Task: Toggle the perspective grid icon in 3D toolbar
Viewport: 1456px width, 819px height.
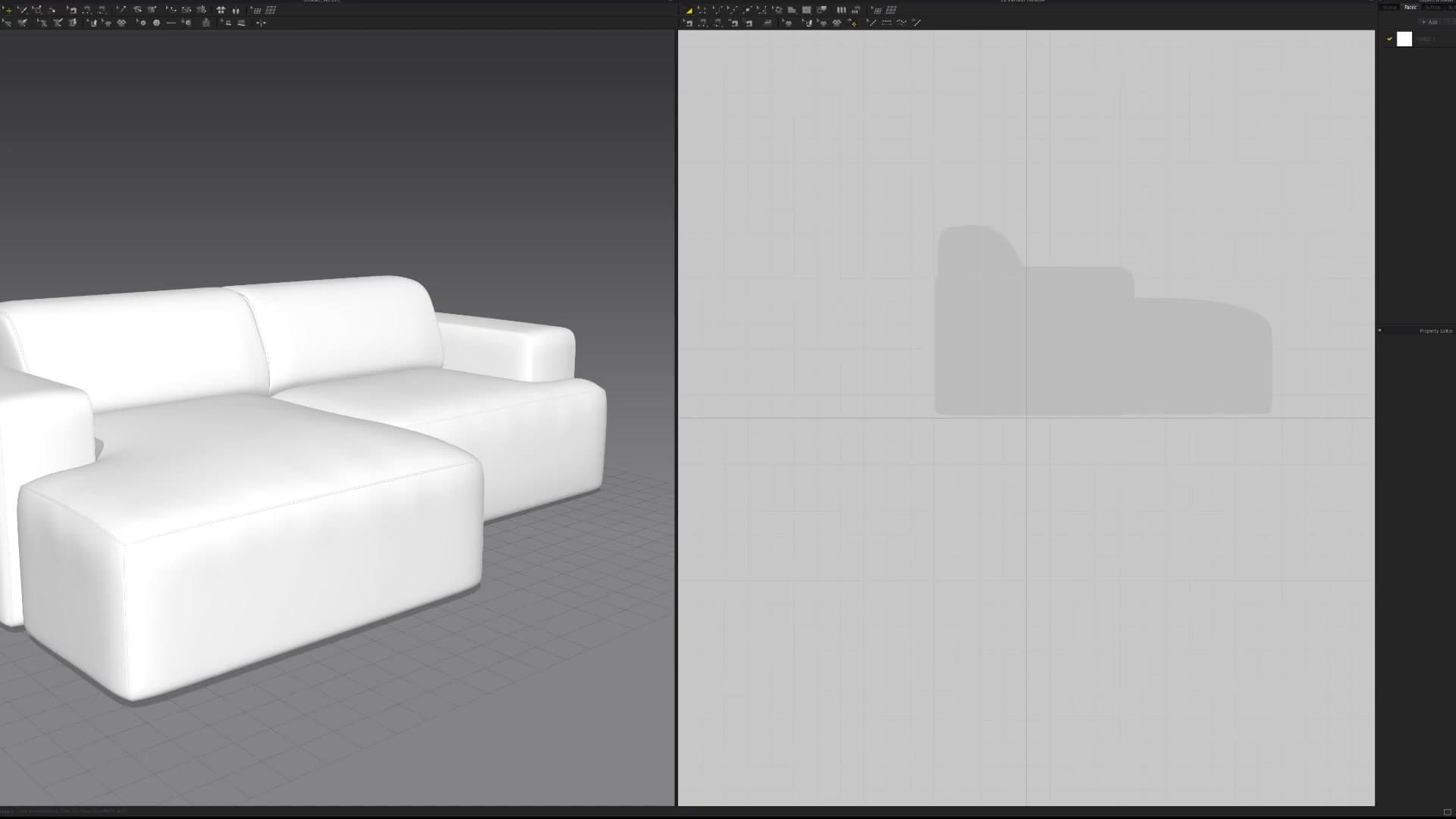Action: 271,10
